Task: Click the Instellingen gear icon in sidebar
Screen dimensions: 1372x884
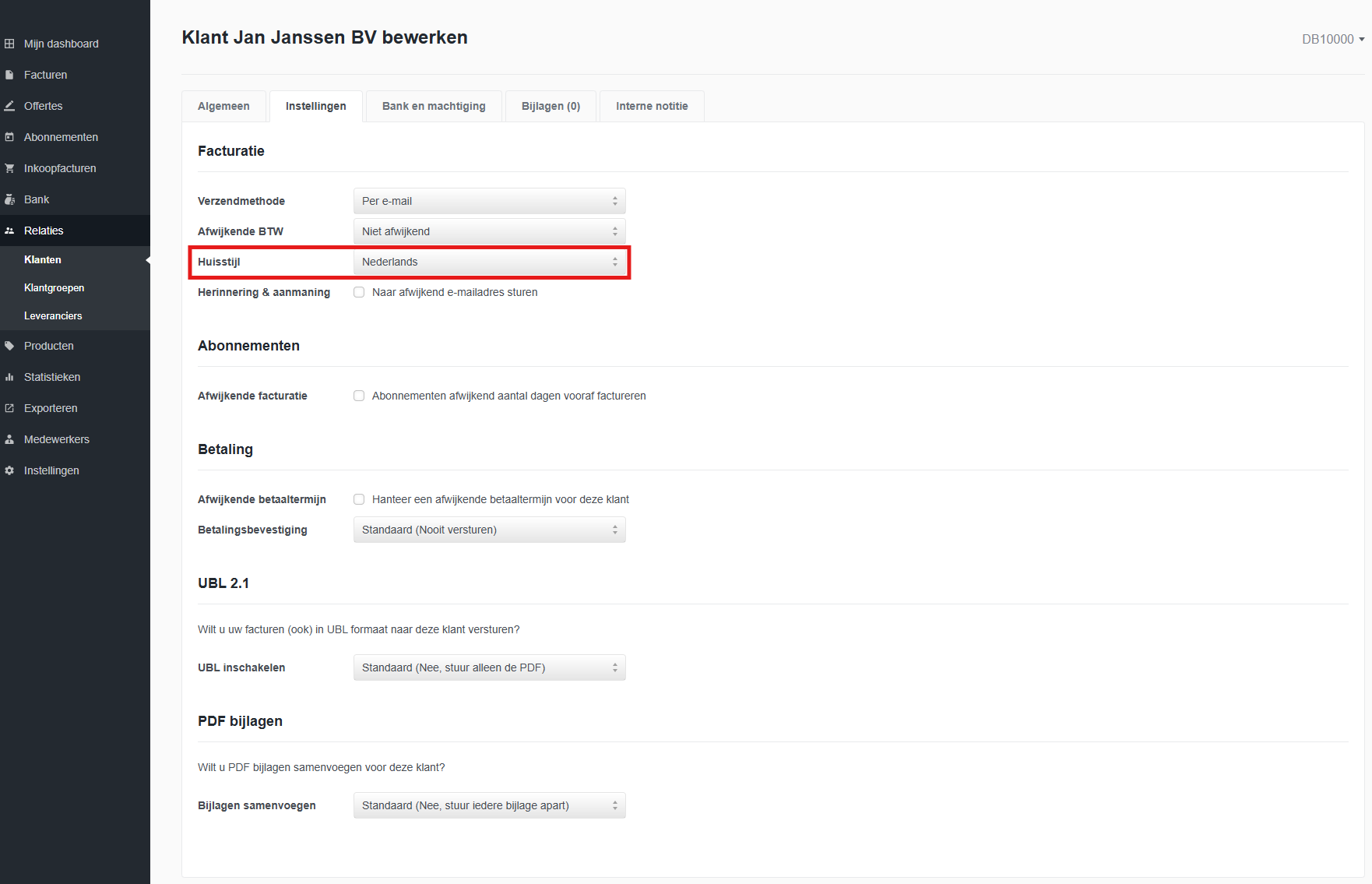Action: click(x=9, y=470)
